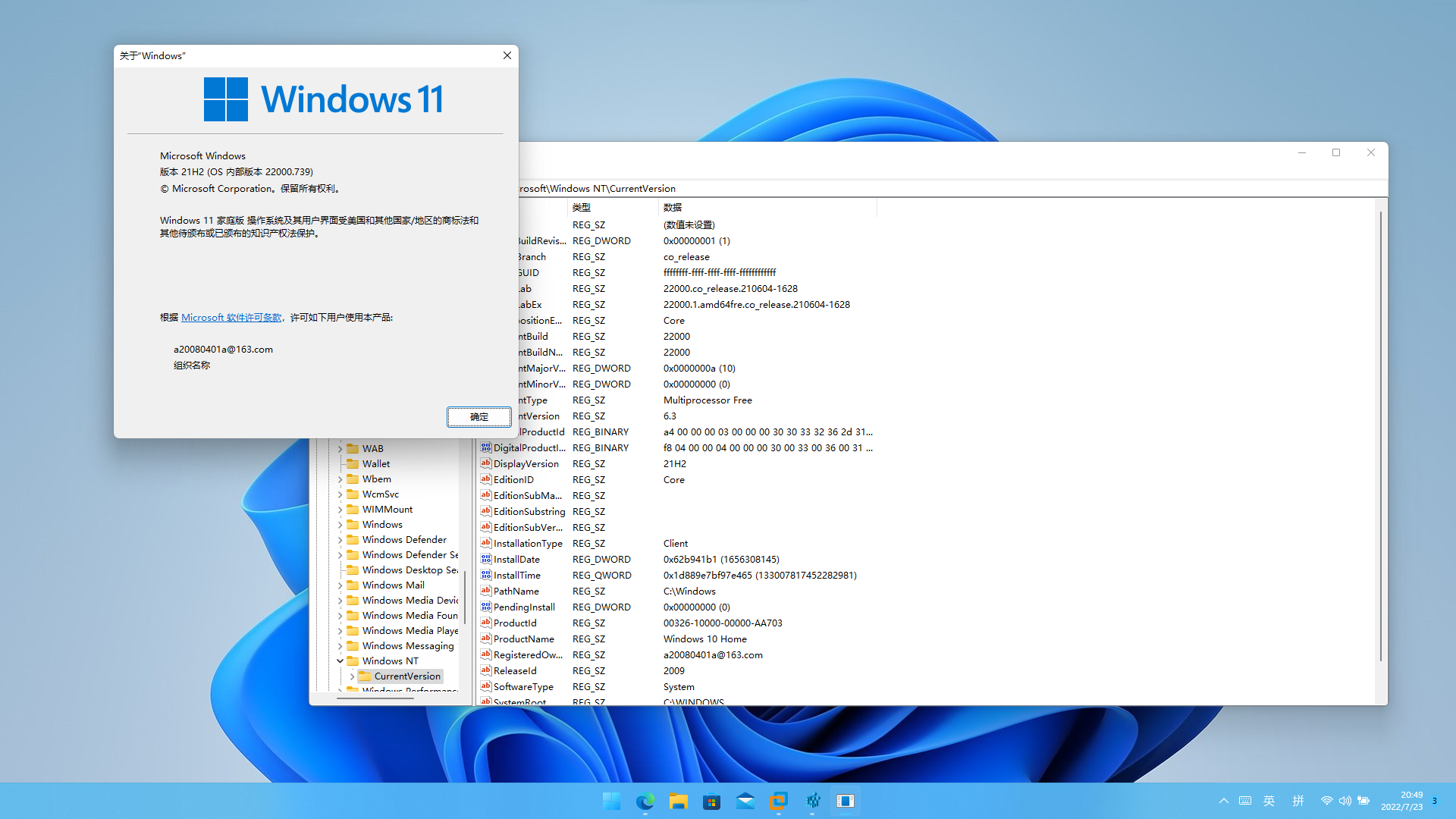Close the 关于"Windows" dialog
1456x819 pixels.
(x=507, y=55)
